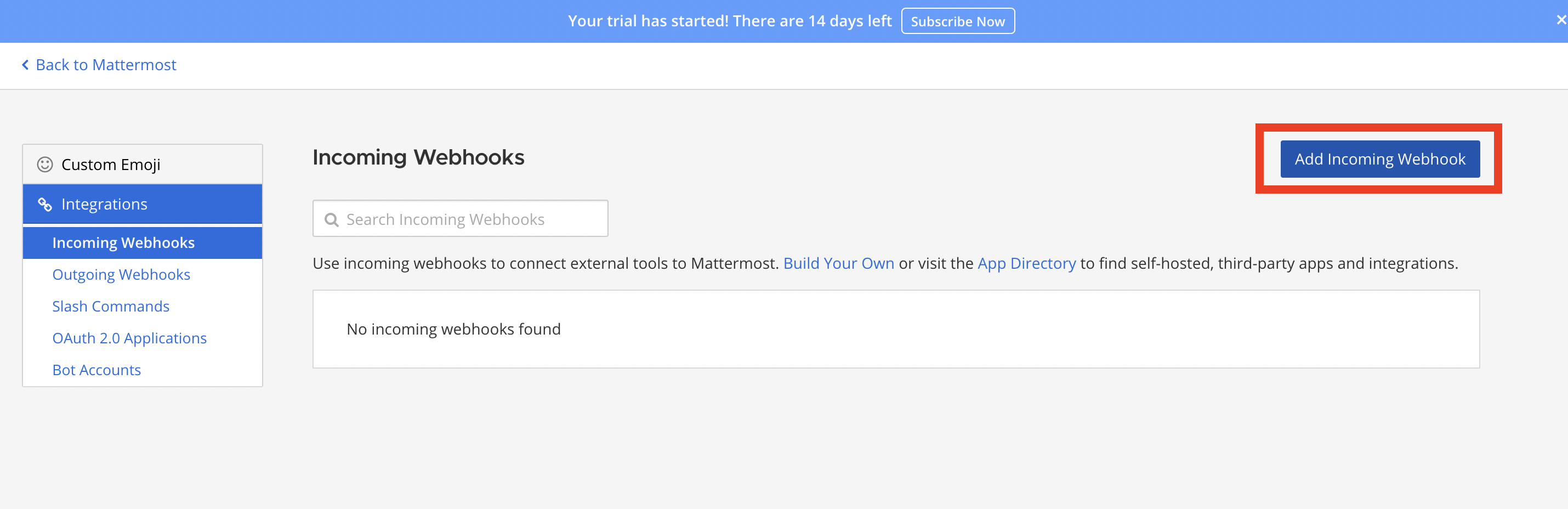1568x509 pixels.
Task: Follow the Build Your Own link
Action: point(838,263)
